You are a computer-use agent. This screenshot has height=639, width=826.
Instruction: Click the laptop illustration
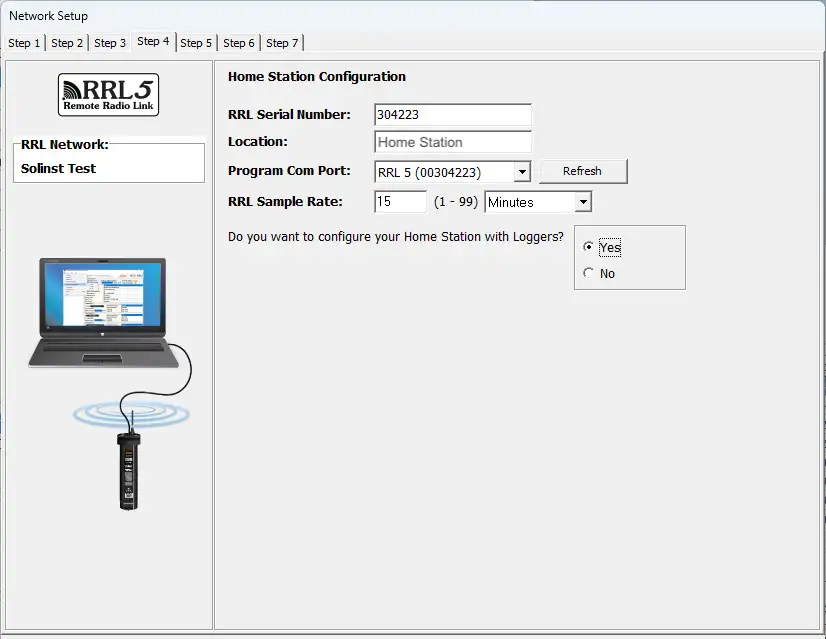(103, 312)
